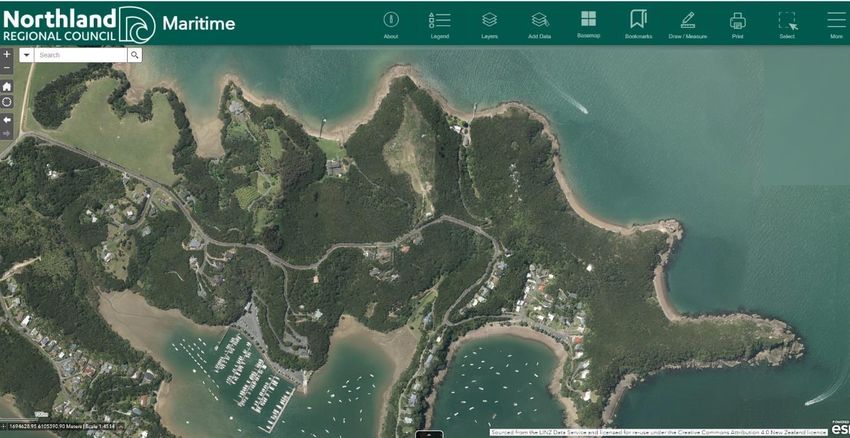The height and width of the screenshot is (438, 850).
Task: Click the search magnifier button
Action: [134, 55]
